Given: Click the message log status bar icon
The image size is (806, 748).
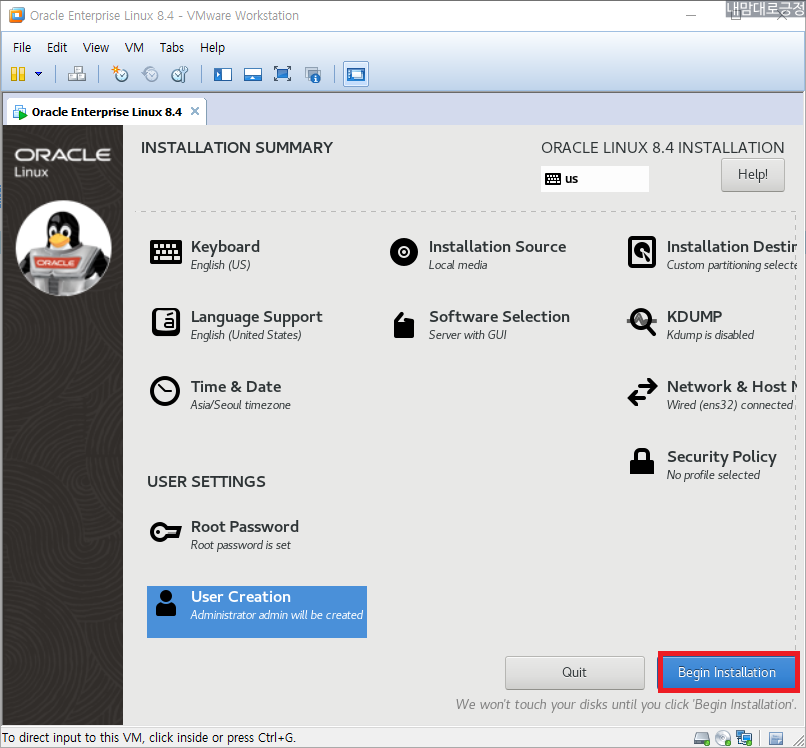Looking at the screenshot, I should click(x=776, y=739).
